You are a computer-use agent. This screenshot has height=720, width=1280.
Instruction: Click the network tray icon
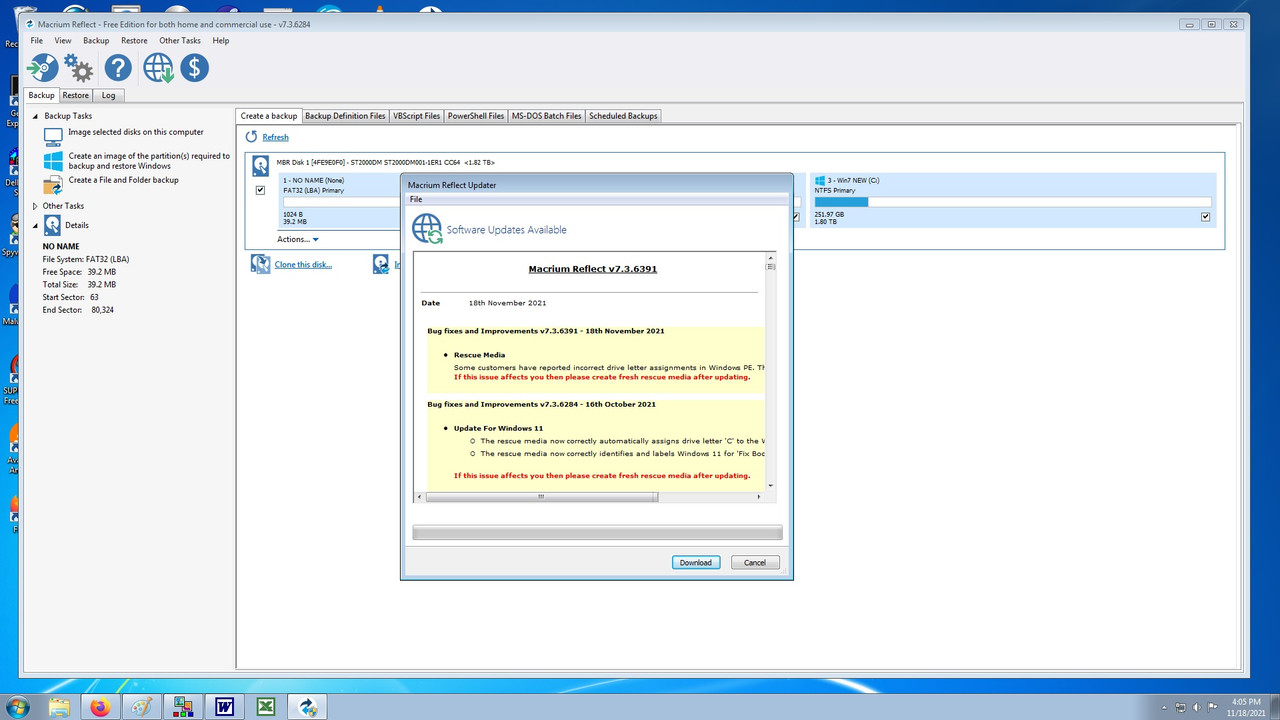click(x=1181, y=707)
